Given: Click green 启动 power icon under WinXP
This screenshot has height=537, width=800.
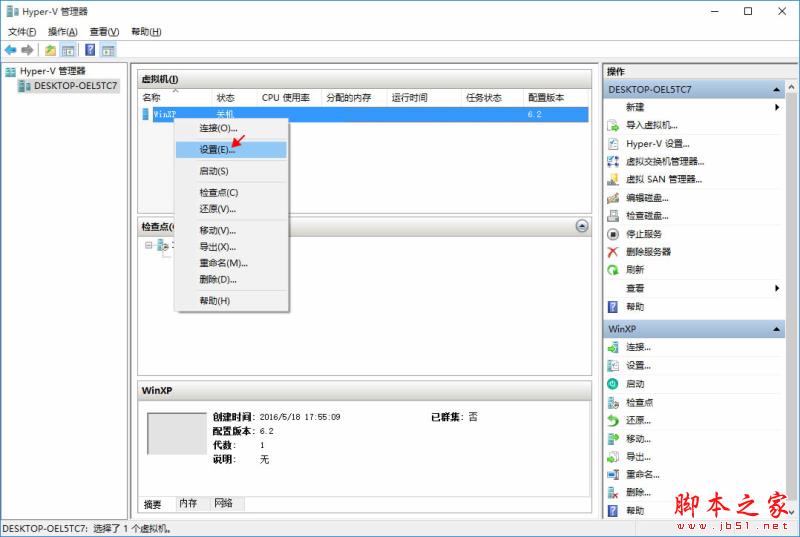Looking at the screenshot, I should tap(613, 384).
